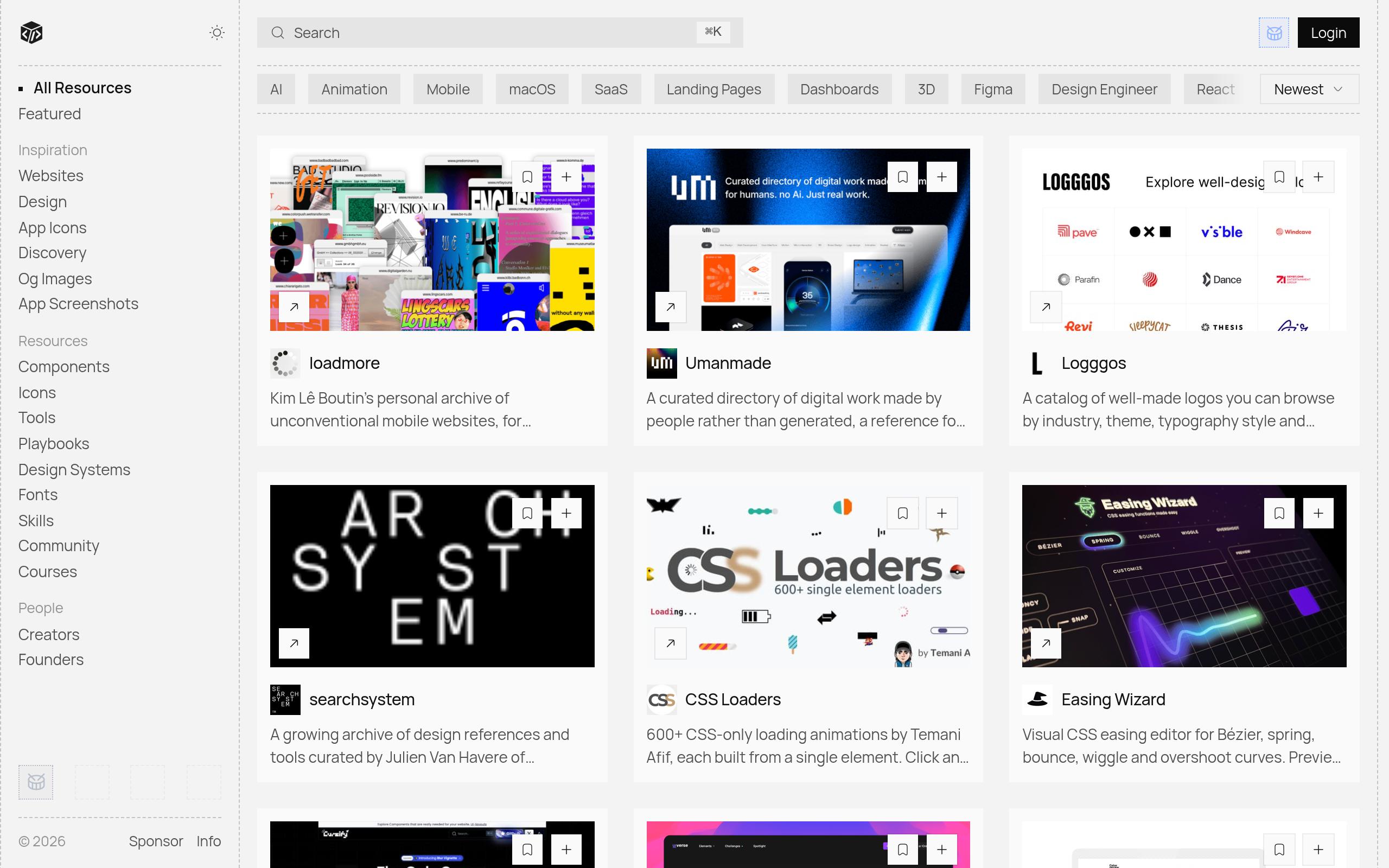This screenshot has width=1389, height=868.
Task: Select the Animation filter tag
Action: pyautogui.click(x=354, y=89)
